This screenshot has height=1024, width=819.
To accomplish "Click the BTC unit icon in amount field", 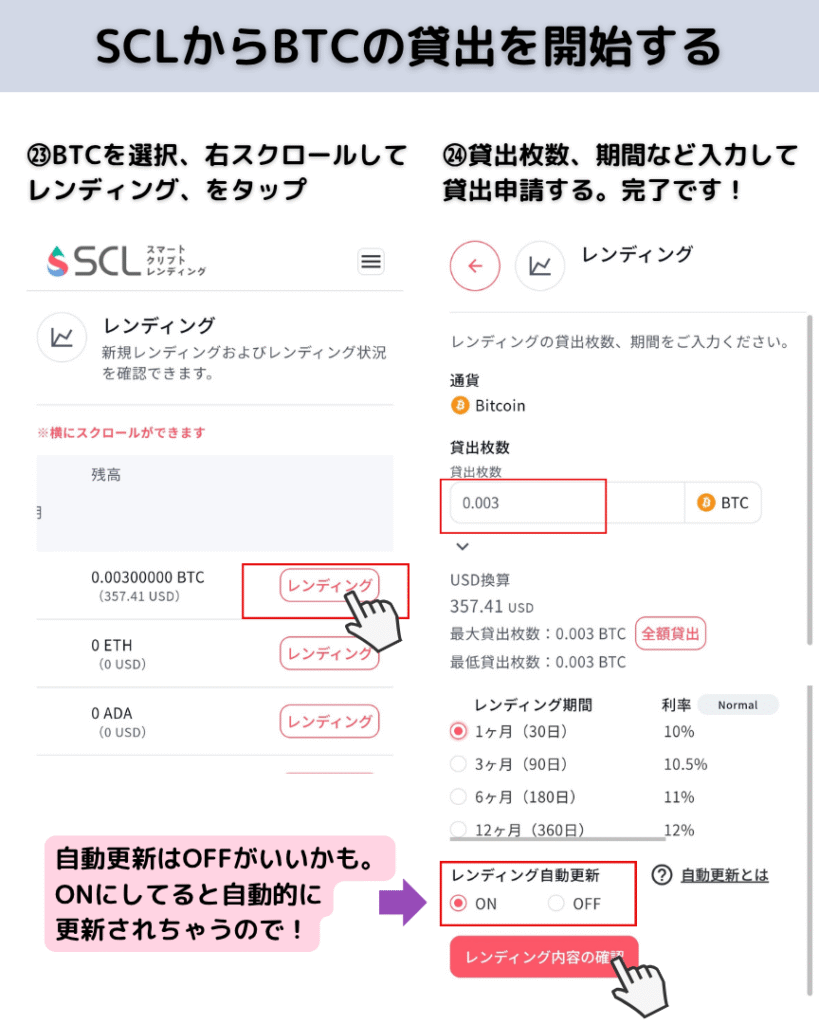I will [x=706, y=502].
